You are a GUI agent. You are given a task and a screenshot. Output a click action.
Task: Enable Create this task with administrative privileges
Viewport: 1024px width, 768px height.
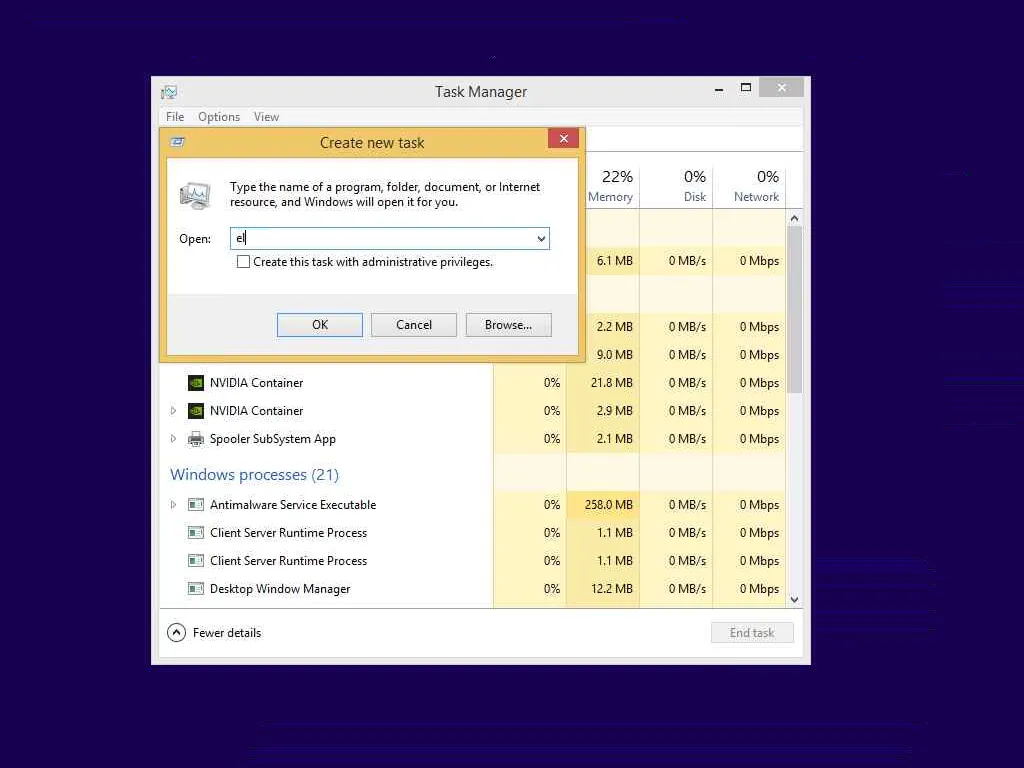(x=243, y=262)
